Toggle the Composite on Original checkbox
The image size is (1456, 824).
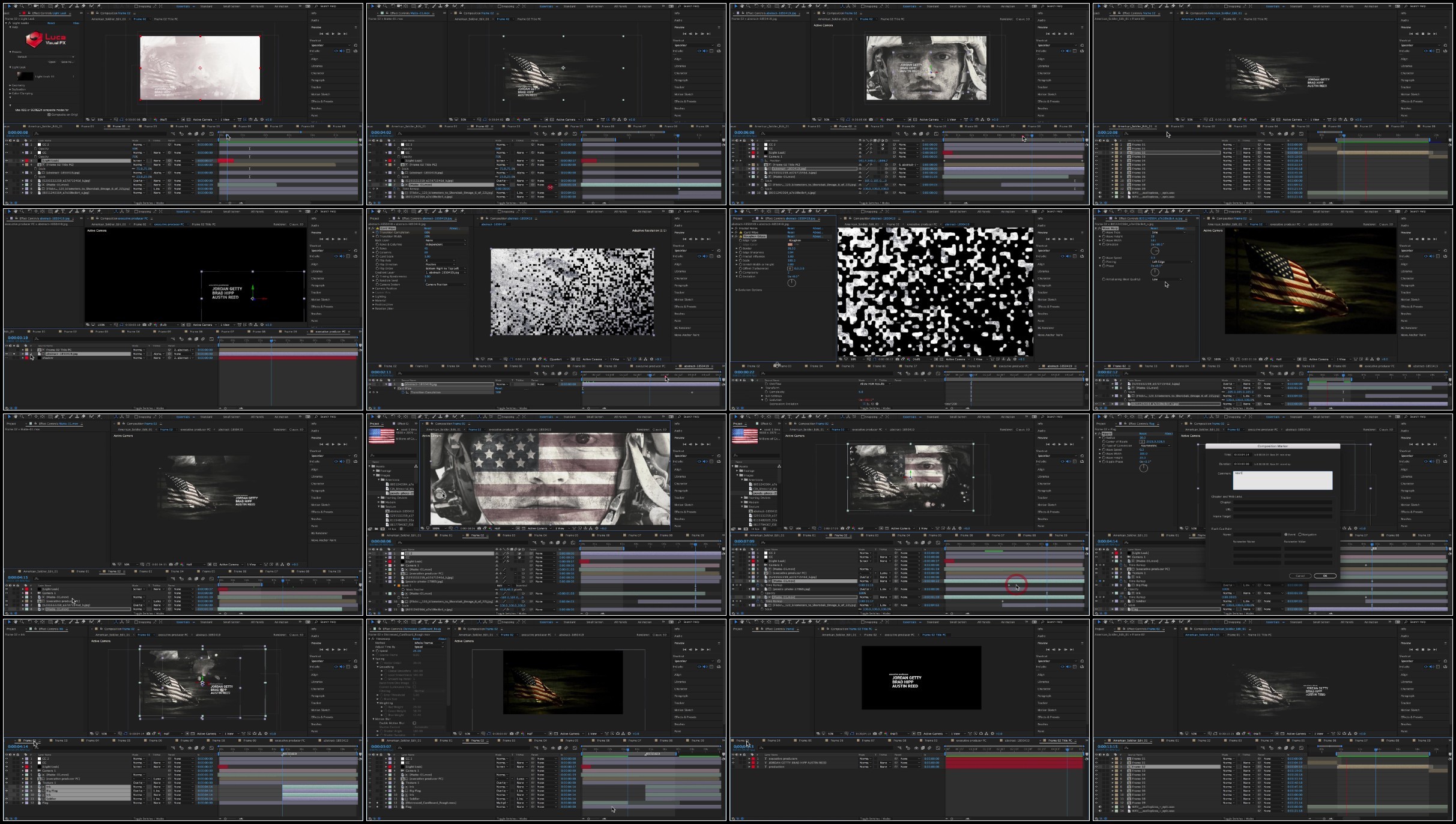coord(49,115)
